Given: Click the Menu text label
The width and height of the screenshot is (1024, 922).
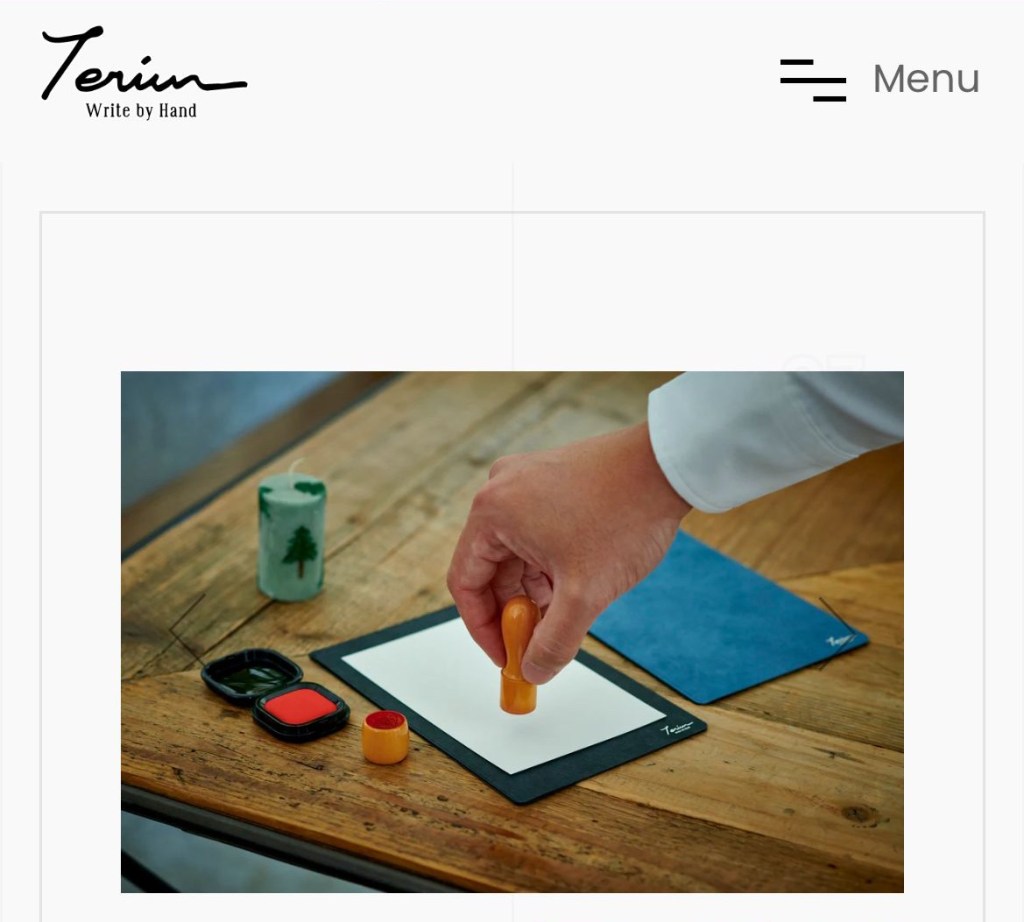Looking at the screenshot, I should click(926, 79).
